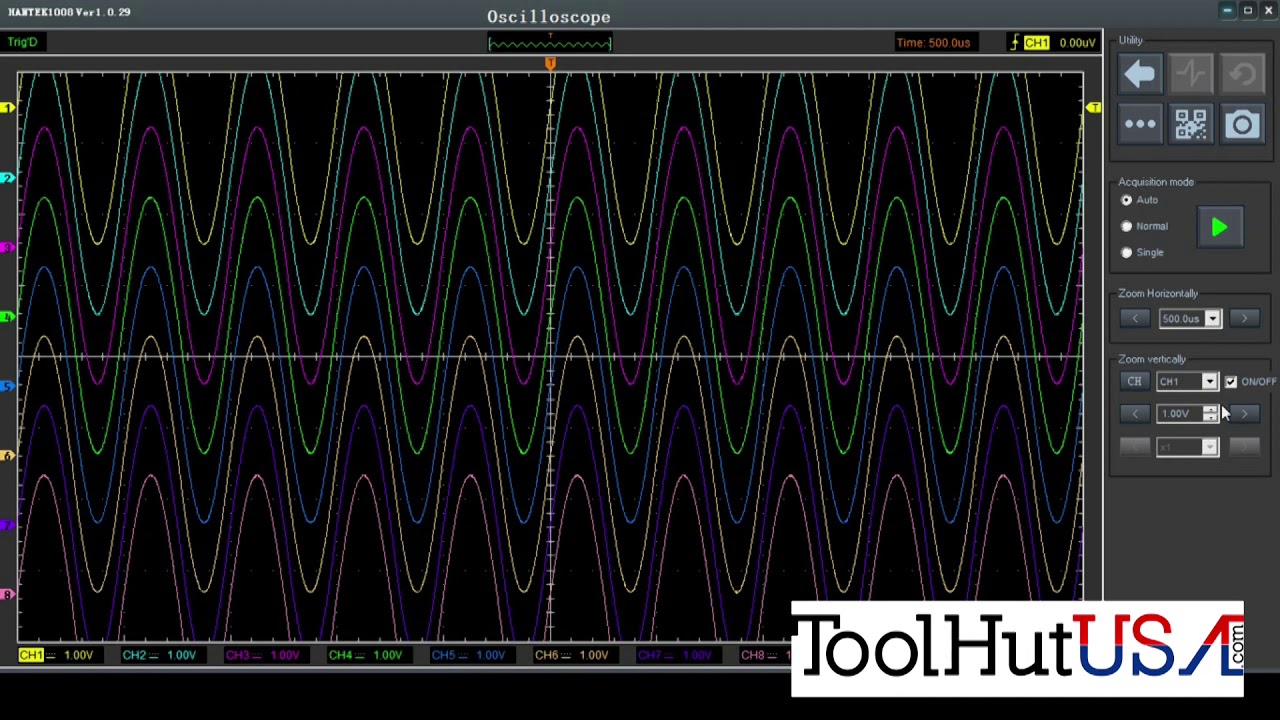Increase horizontal zoom with right arrow
The height and width of the screenshot is (720, 1280).
point(1244,319)
